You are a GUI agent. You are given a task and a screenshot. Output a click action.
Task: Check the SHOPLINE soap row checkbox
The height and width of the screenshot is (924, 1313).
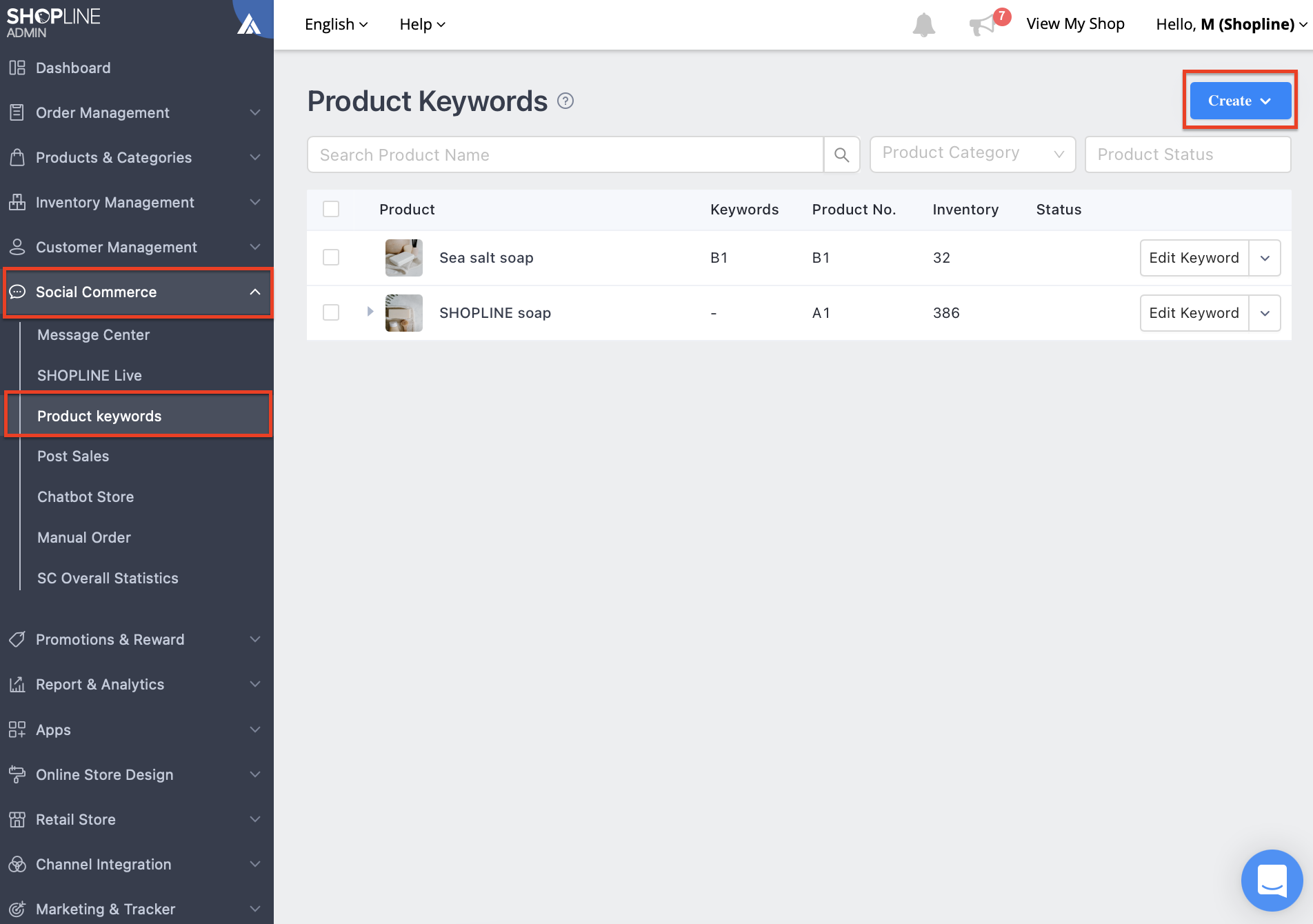331,312
